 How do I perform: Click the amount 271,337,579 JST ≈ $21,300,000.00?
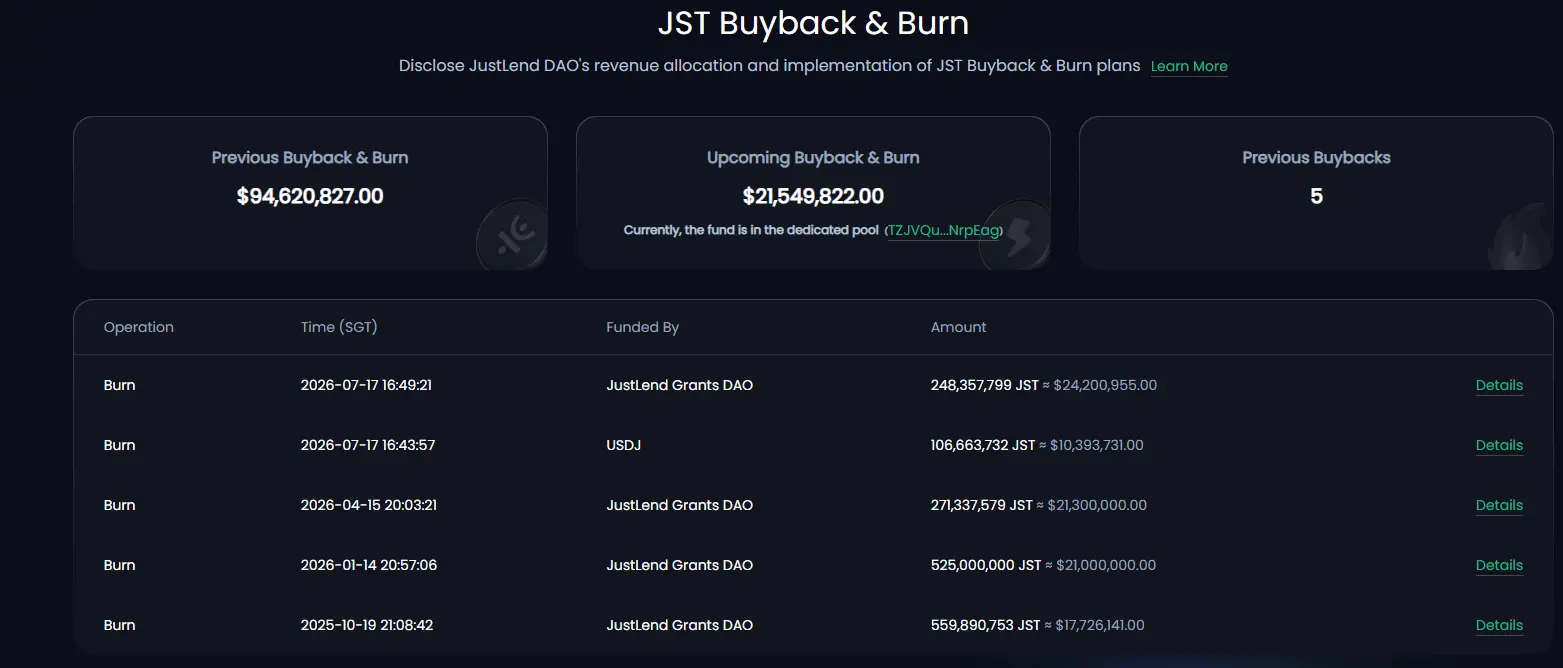[1039, 505]
